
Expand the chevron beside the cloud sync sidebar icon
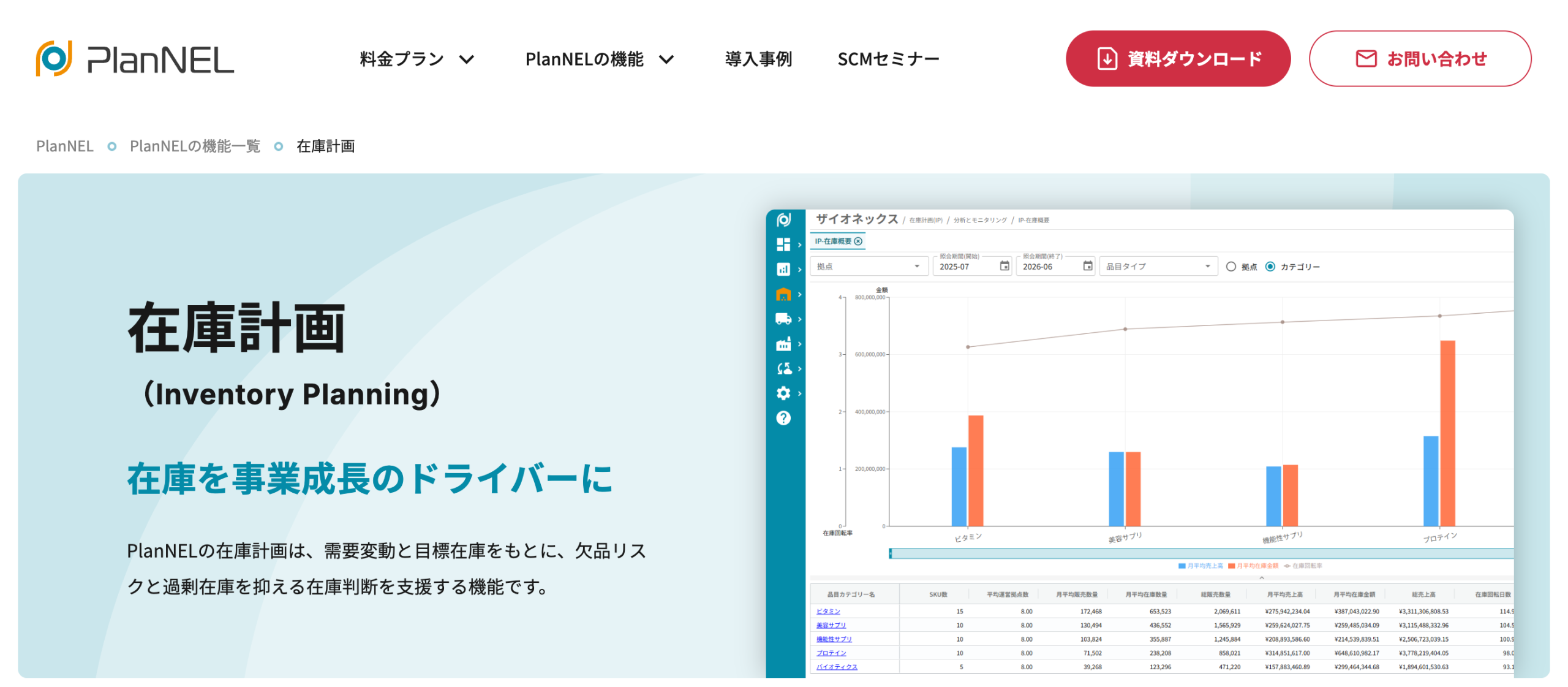[x=799, y=369]
